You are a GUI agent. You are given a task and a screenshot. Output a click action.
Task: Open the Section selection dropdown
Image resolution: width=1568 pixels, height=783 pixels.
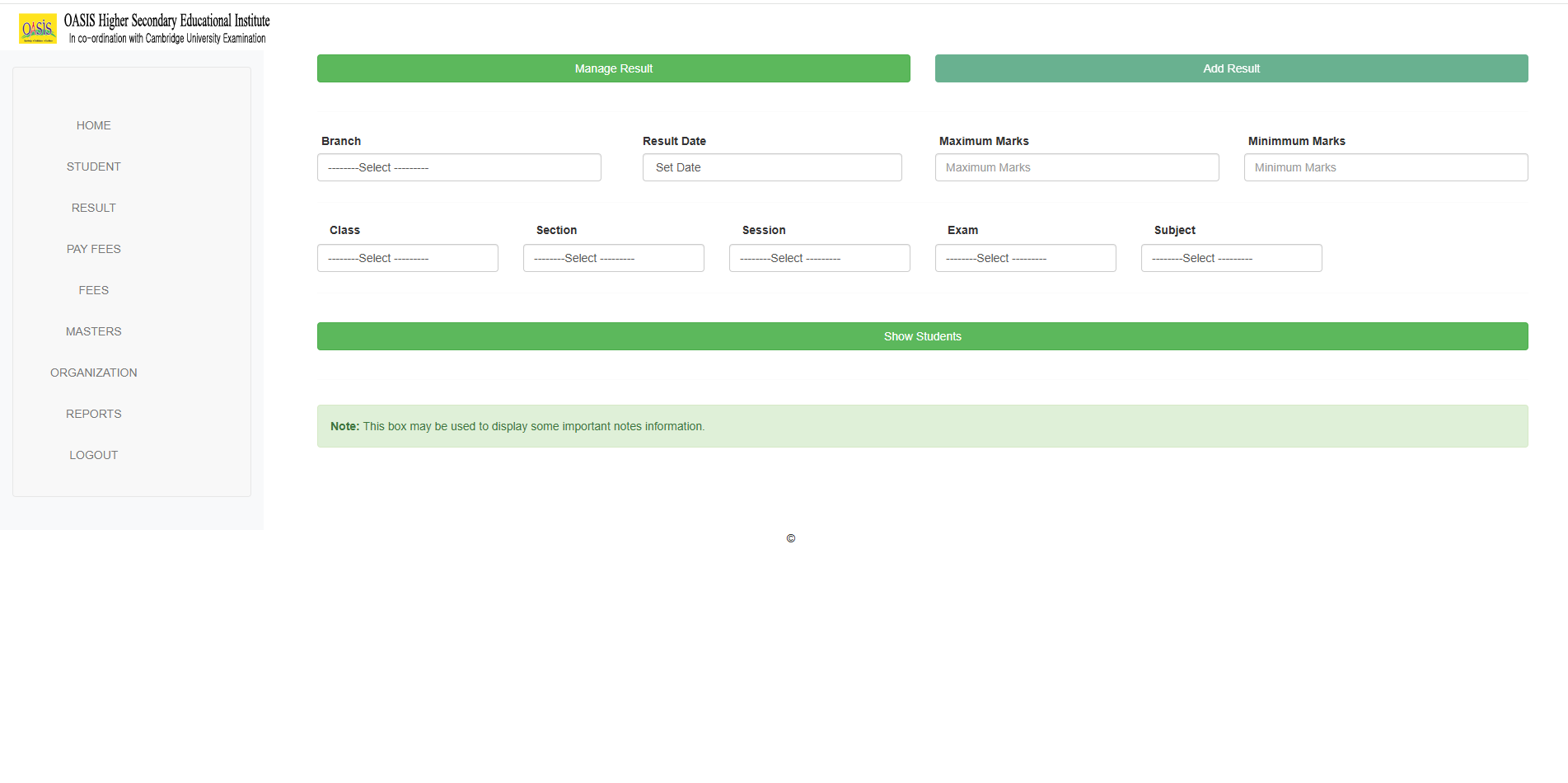(613, 258)
